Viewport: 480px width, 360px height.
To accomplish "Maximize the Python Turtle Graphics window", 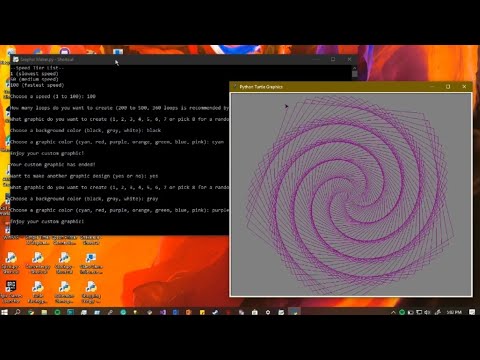I will pyautogui.click(x=448, y=87).
